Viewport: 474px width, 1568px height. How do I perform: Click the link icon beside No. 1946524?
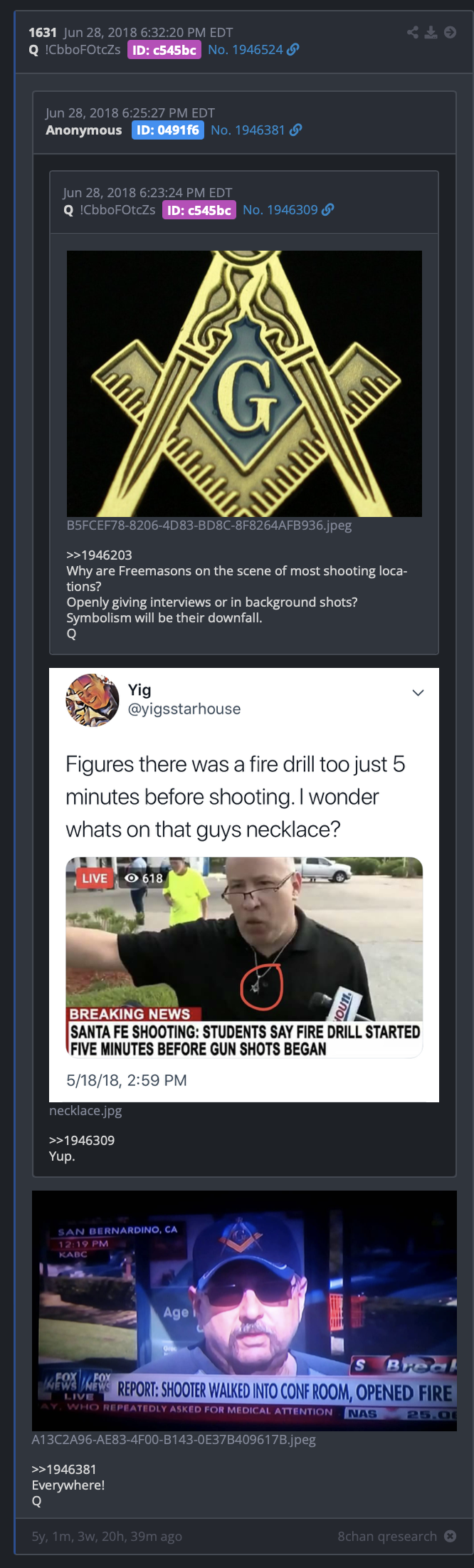point(293,50)
